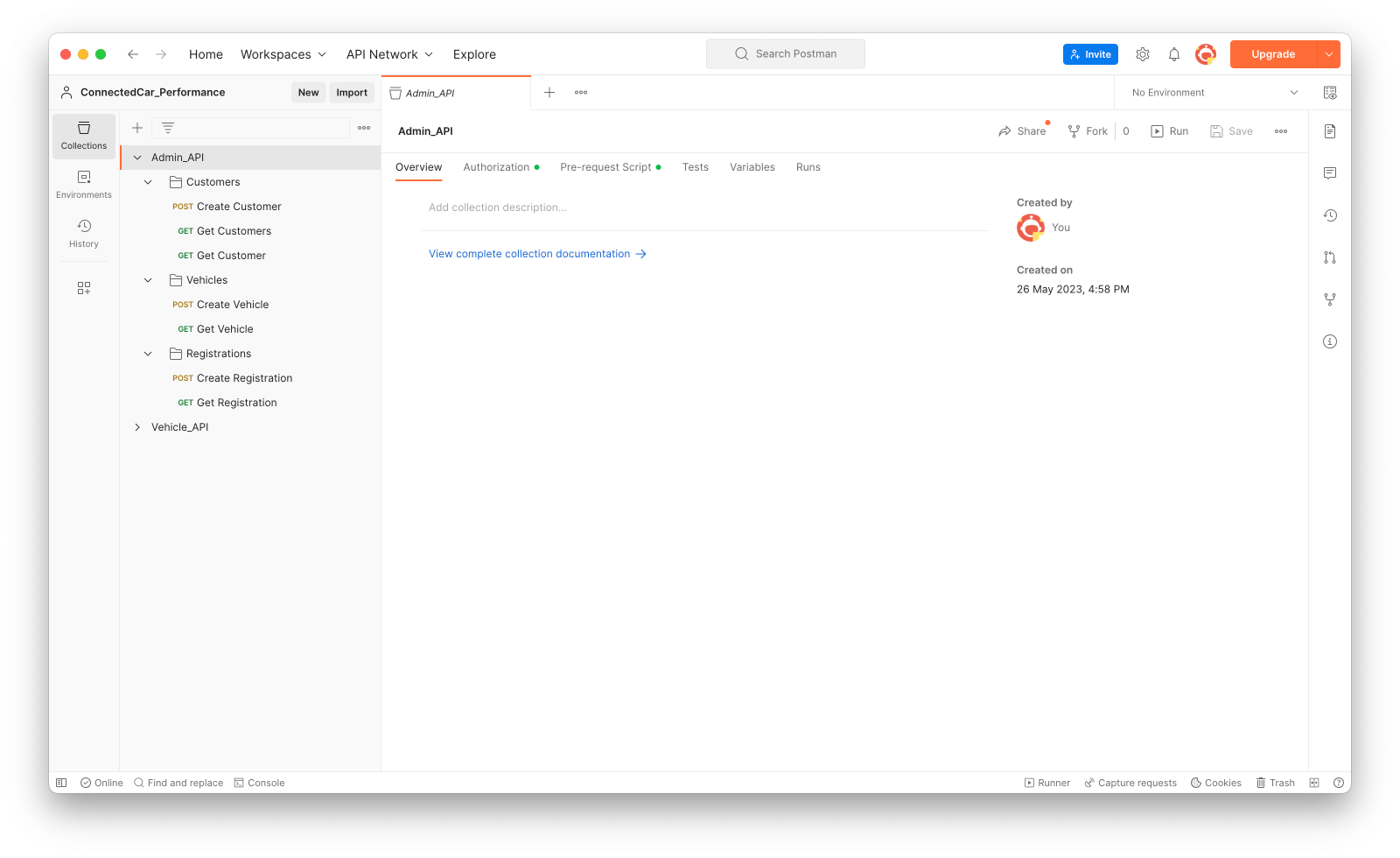Open the Environments sidebar panel
The height and width of the screenshot is (858, 1400).
[84, 185]
